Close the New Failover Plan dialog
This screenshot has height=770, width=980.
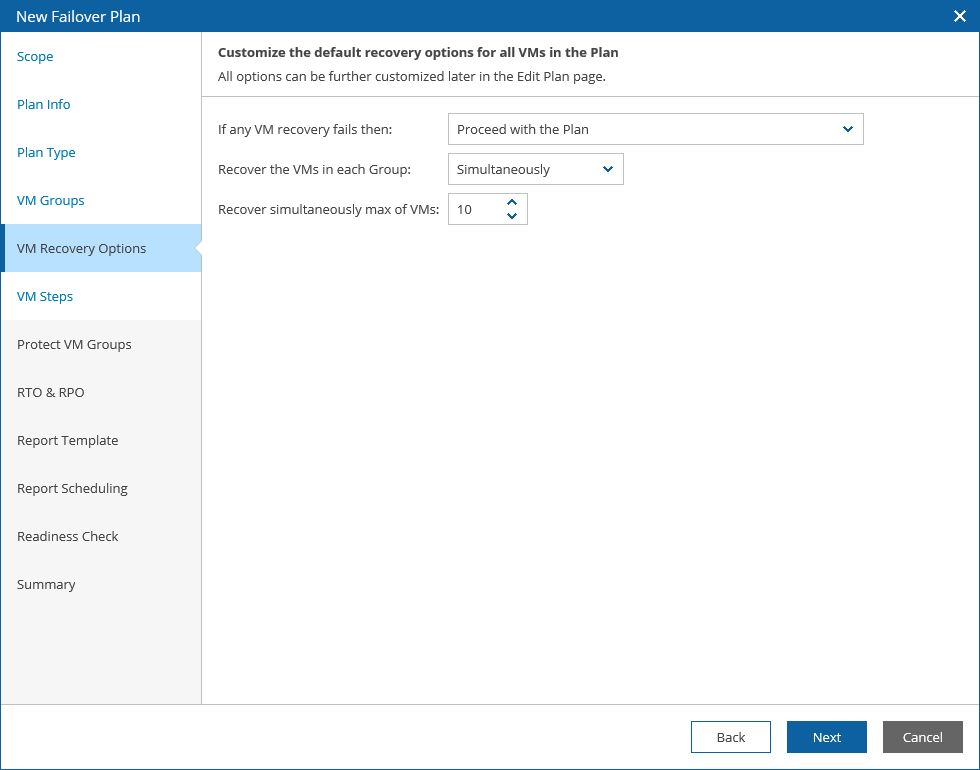click(959, 16)
